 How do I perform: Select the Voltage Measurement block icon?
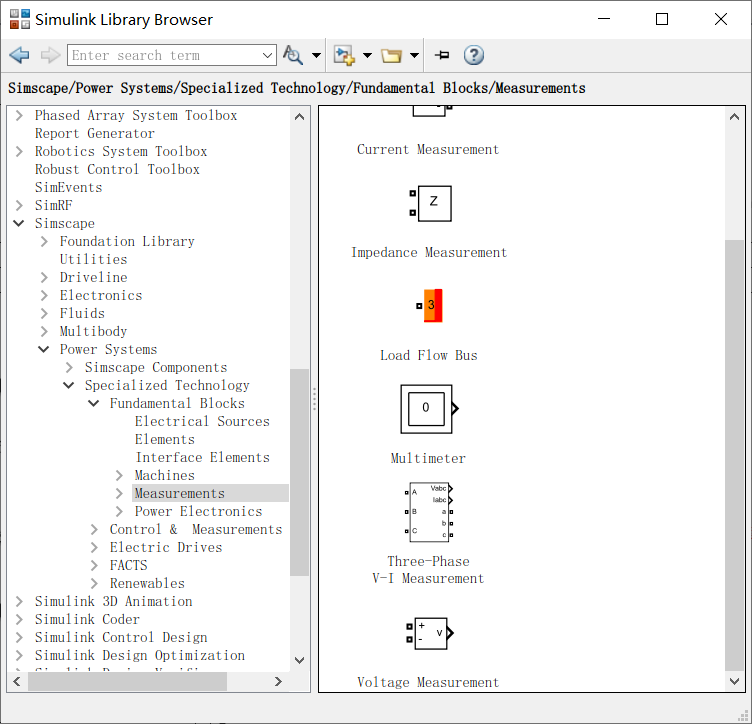point(429,633)
